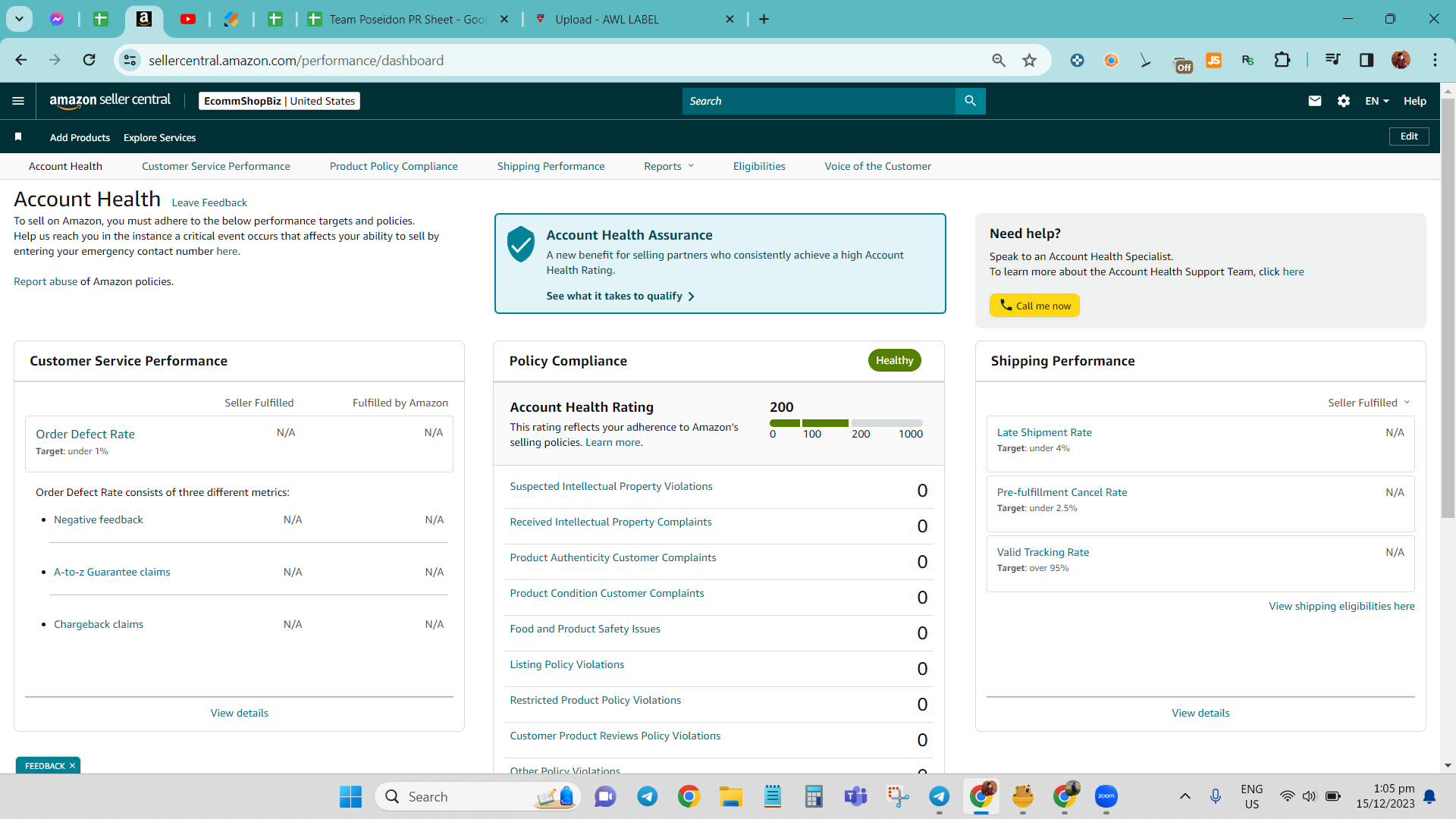Click the orange JS extension icon
Screen dimensions: 1456x819
coord(1213,60)
